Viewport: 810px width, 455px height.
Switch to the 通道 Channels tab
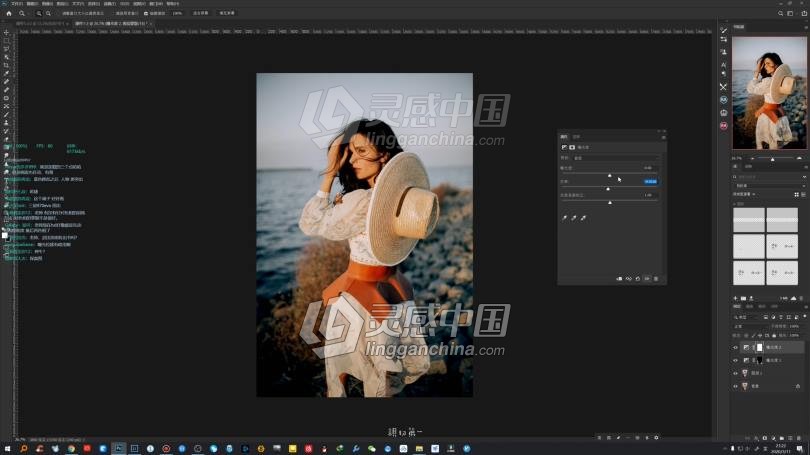(750, 307)
